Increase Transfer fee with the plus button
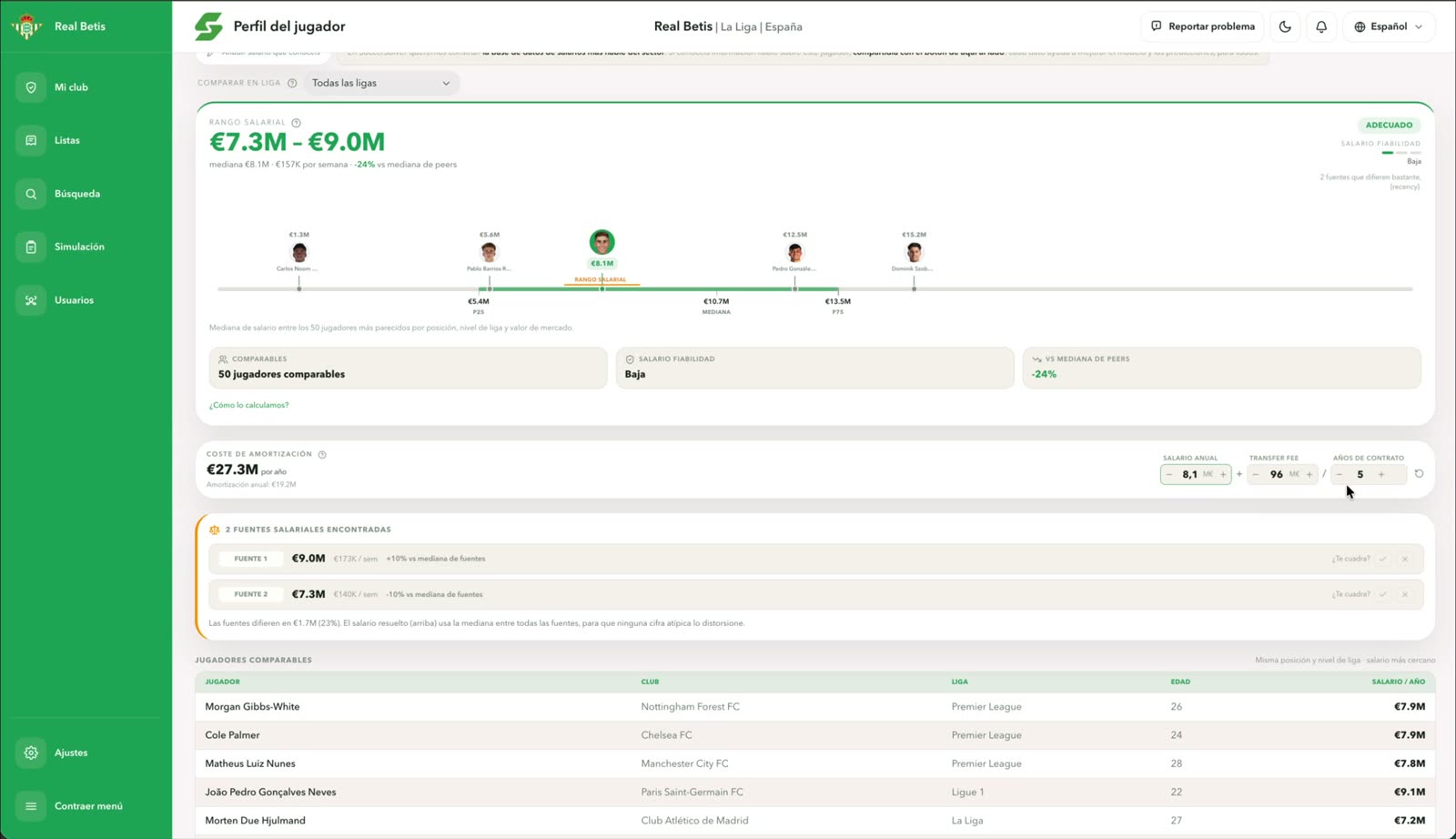Image resolution: width=1456 pixels, height=839 pixels. click(1309, 474)
